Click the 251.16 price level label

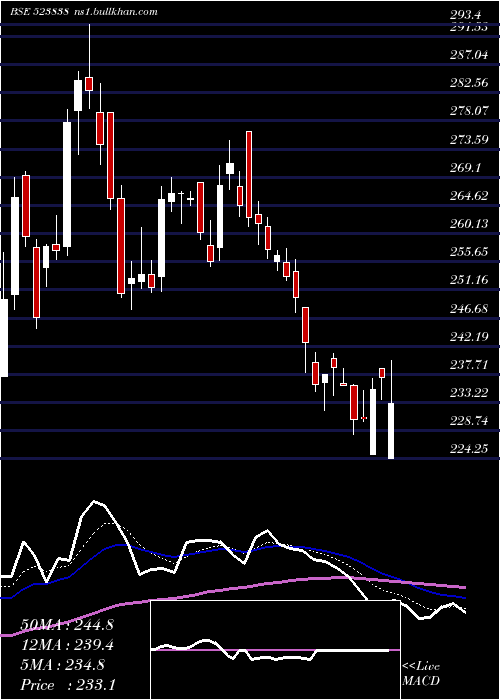[x=469, y=280]
